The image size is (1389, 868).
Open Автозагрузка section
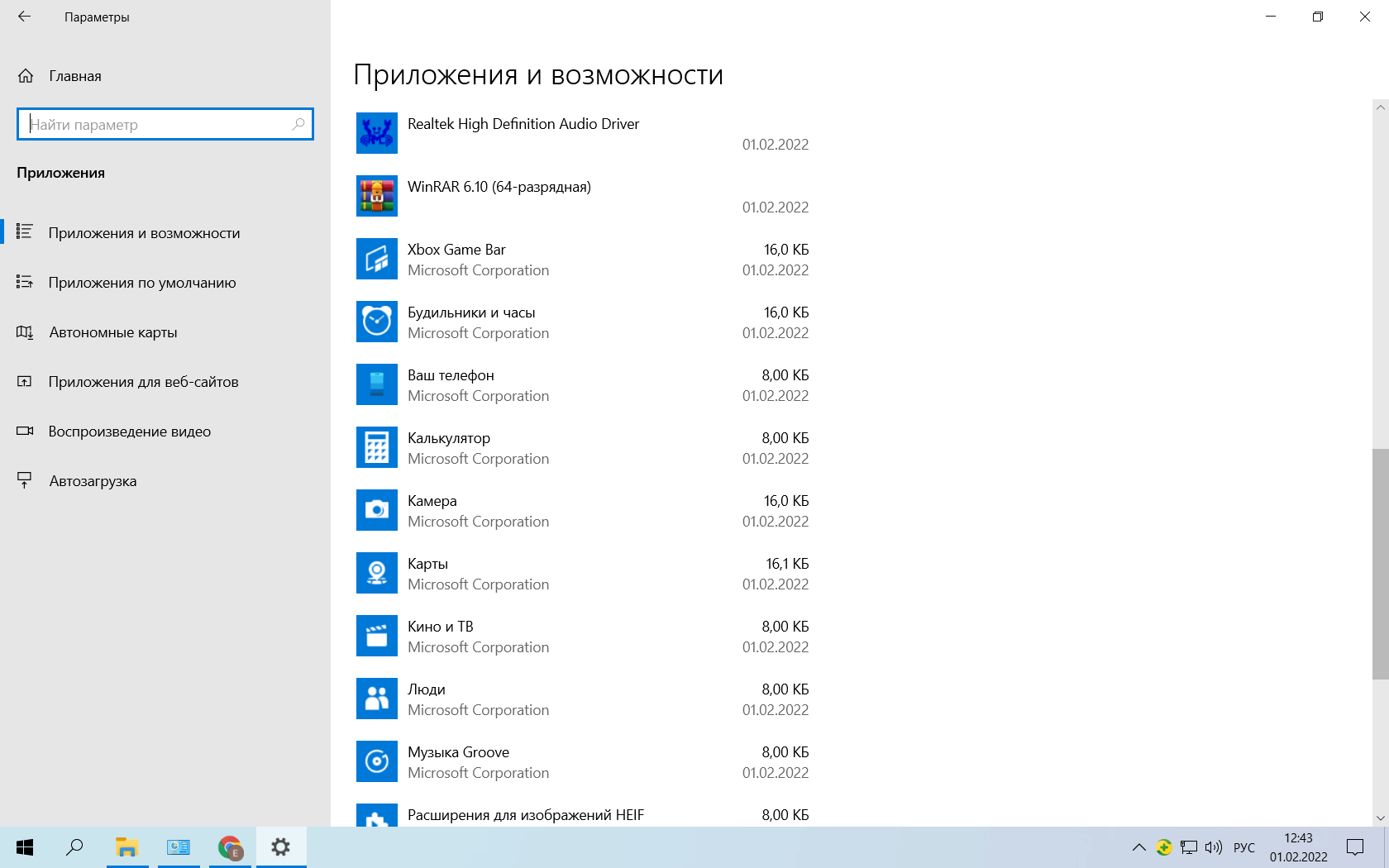[165, 481]
